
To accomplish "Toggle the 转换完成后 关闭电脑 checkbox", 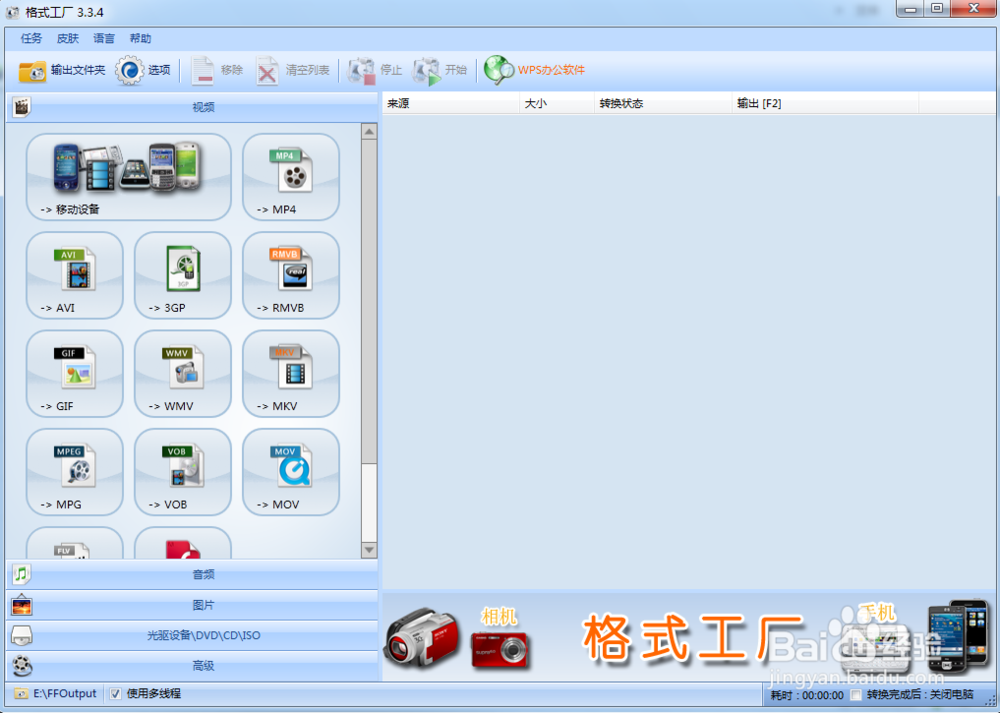I will point(856,695).
